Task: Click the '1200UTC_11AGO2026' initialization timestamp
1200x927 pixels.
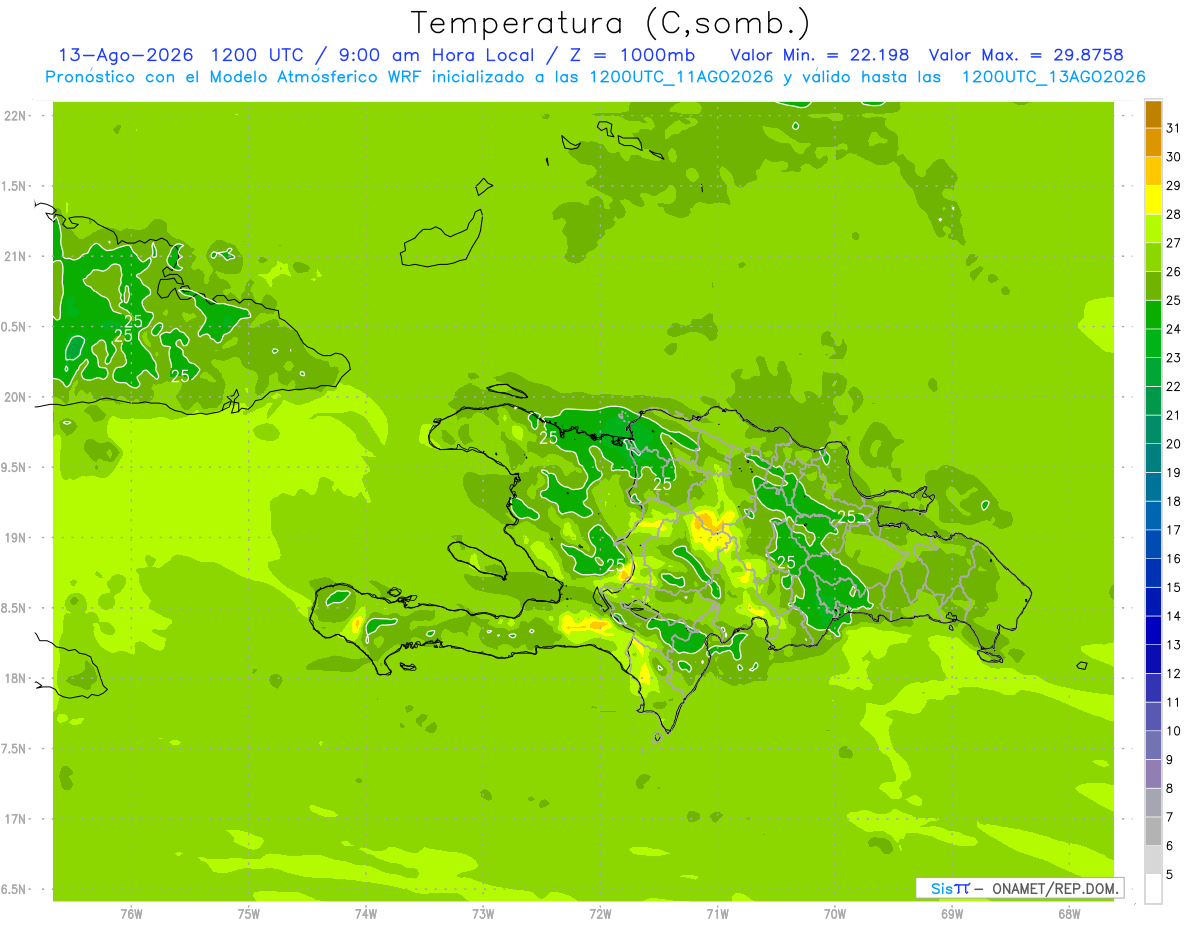Action: click(683, 77)
